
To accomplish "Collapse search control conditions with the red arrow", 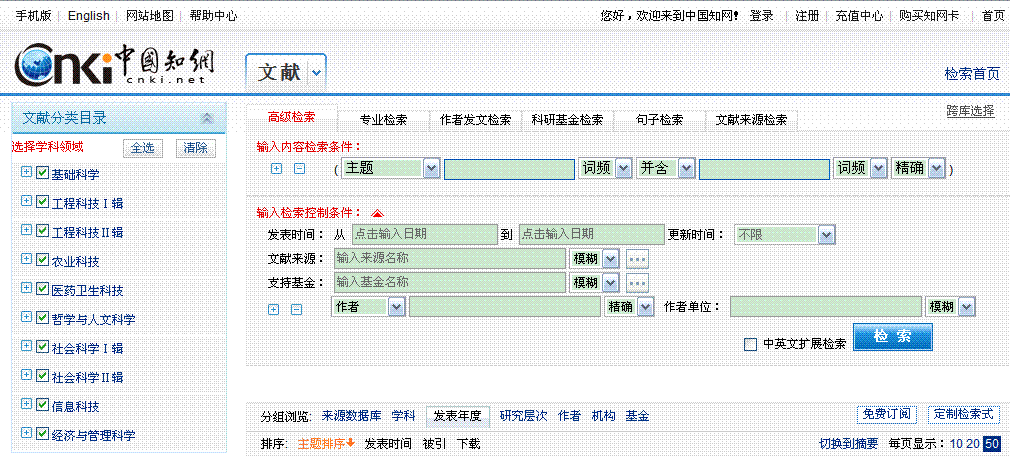I will (377, 213).
